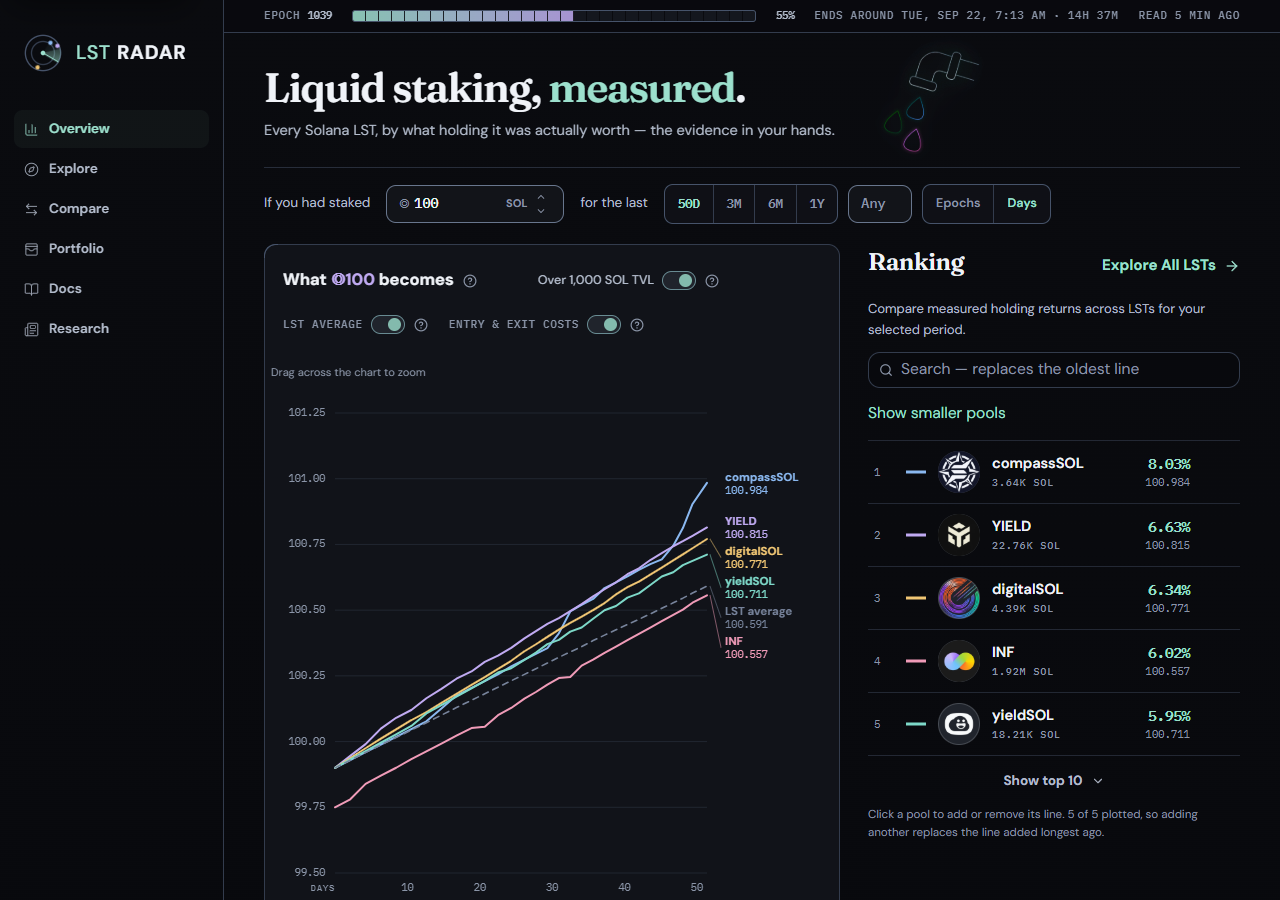Click YIELD 6.63% return value
This screenshot has height=900, width=1280.
tap(1168, 527)
